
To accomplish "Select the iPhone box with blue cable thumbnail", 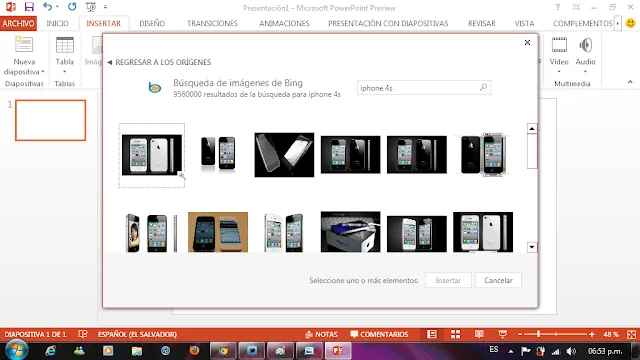I will coord(351,231).
